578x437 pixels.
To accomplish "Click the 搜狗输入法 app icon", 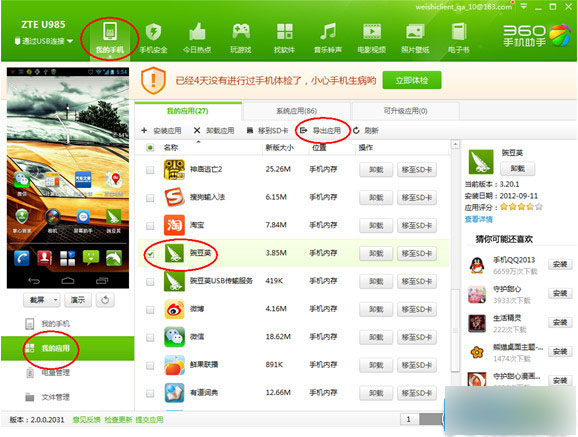I will (x=174, y=197).
